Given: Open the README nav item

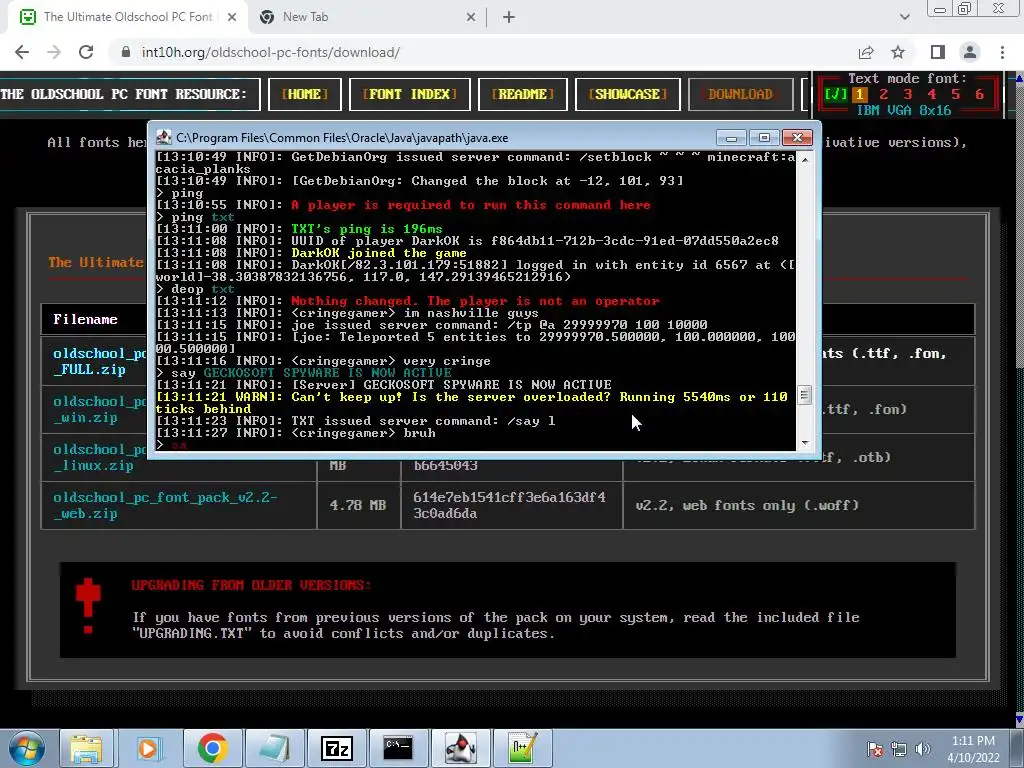Looking at the screenshot, I should (523, 94).
